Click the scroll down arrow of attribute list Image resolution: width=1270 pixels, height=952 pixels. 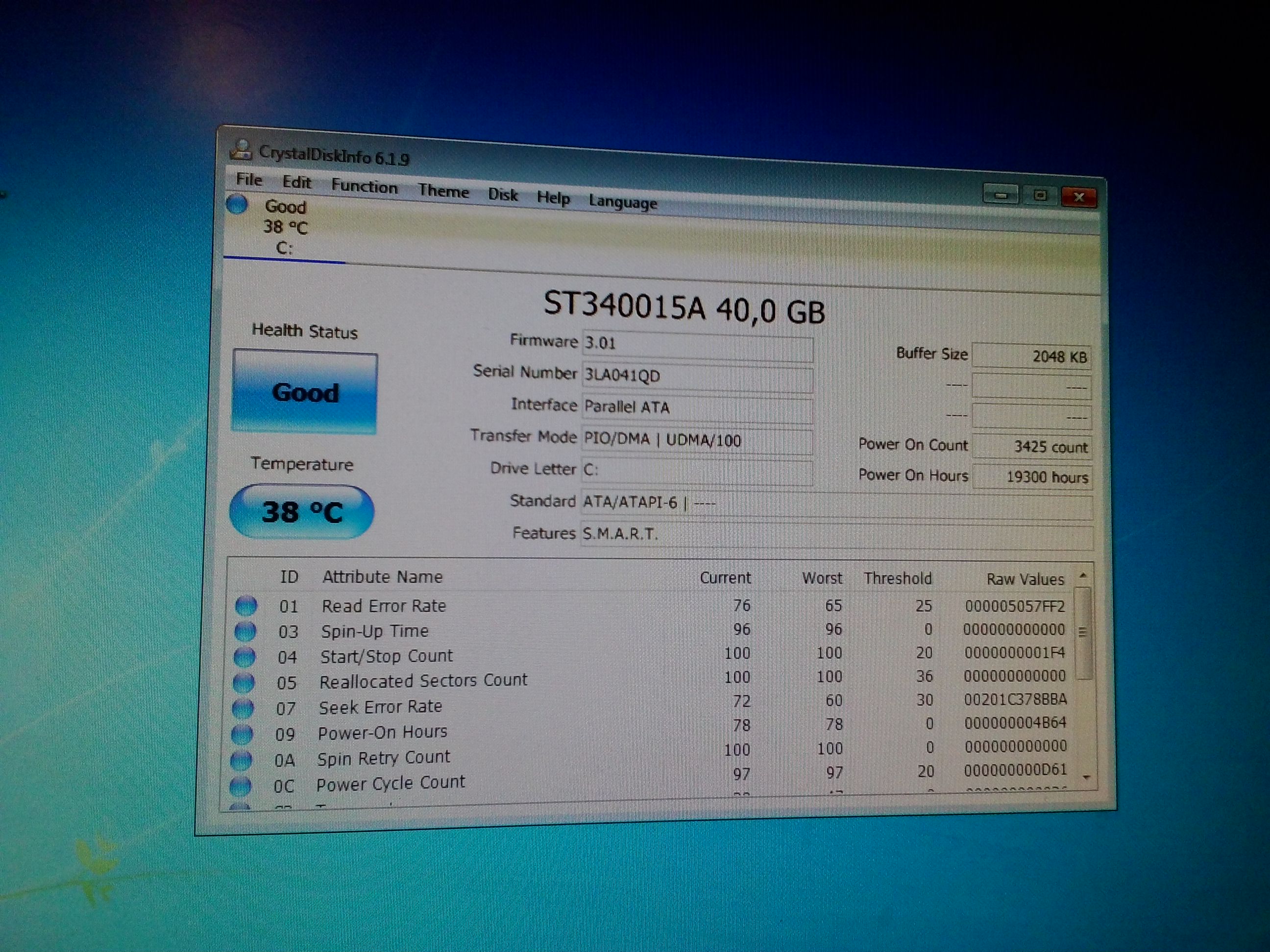[1086, 778]
